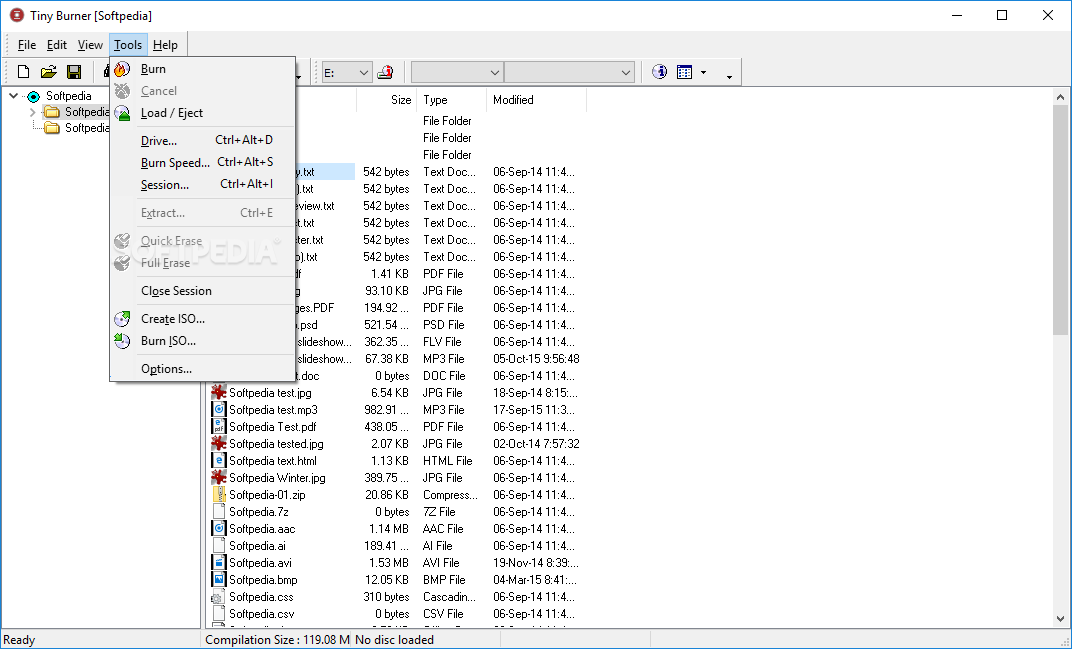
Task: Click the icon of Softpedia test.mp3
Action: point(219,410)
